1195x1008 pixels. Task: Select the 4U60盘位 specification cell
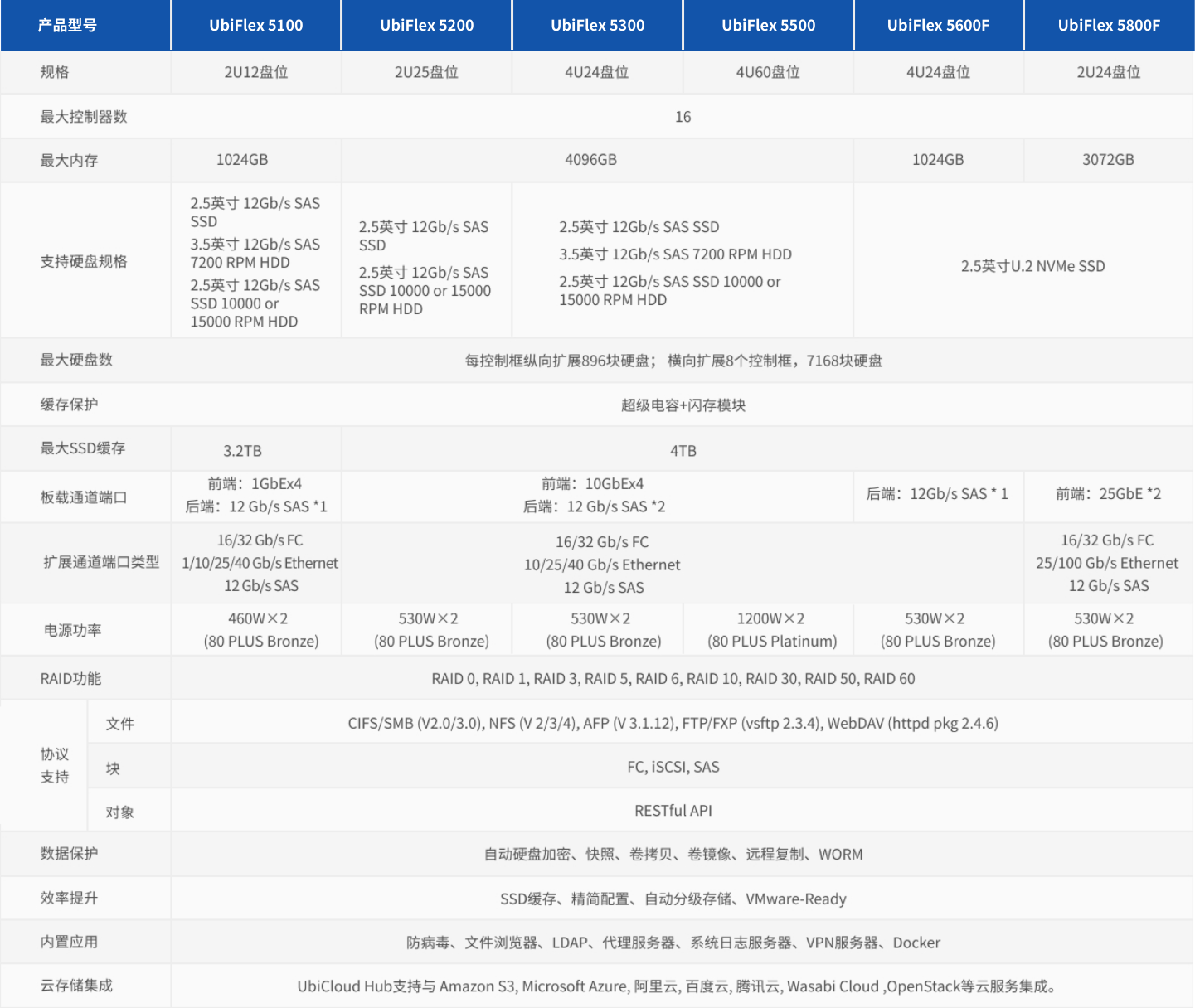(x=768, y=72)
